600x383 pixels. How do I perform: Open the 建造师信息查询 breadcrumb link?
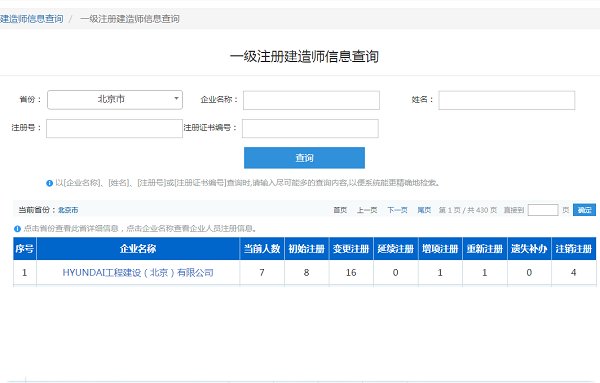[x=32, y=19]
